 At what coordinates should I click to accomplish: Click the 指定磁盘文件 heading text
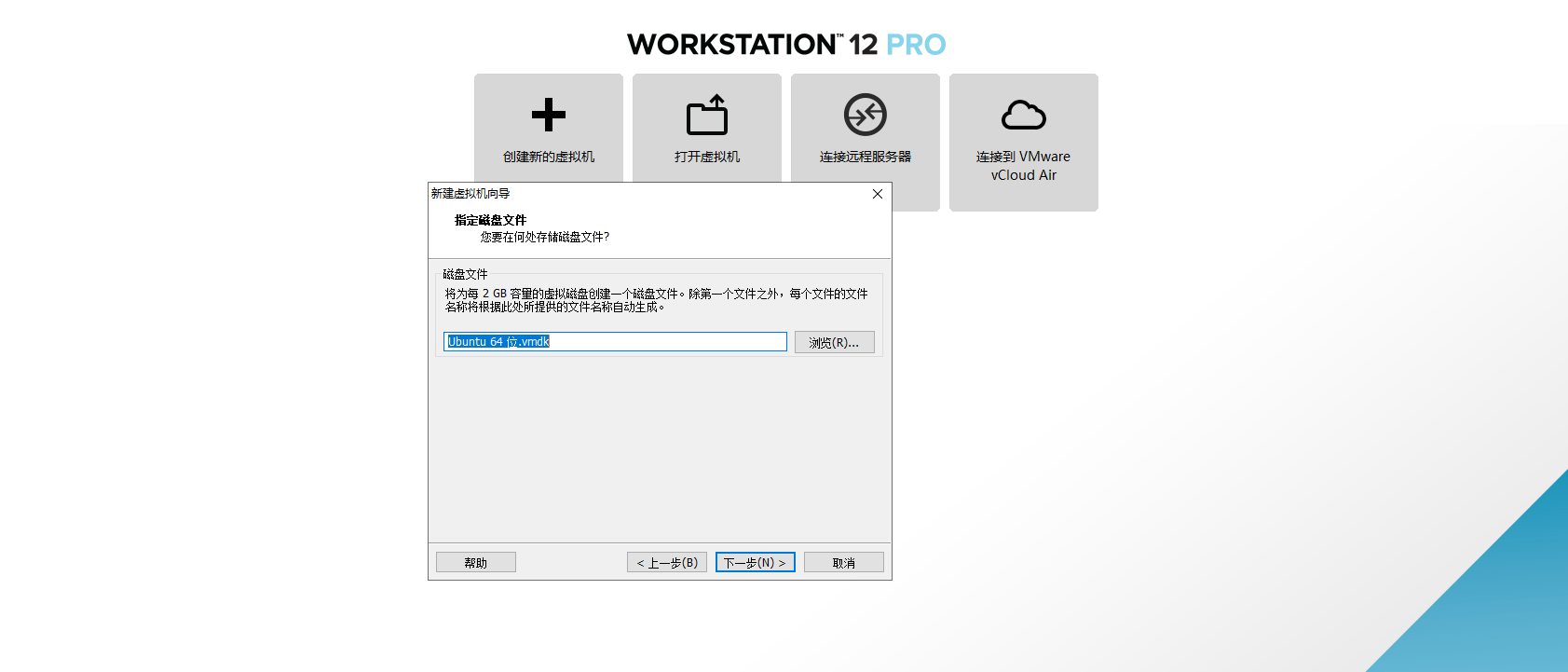(490, 220)
